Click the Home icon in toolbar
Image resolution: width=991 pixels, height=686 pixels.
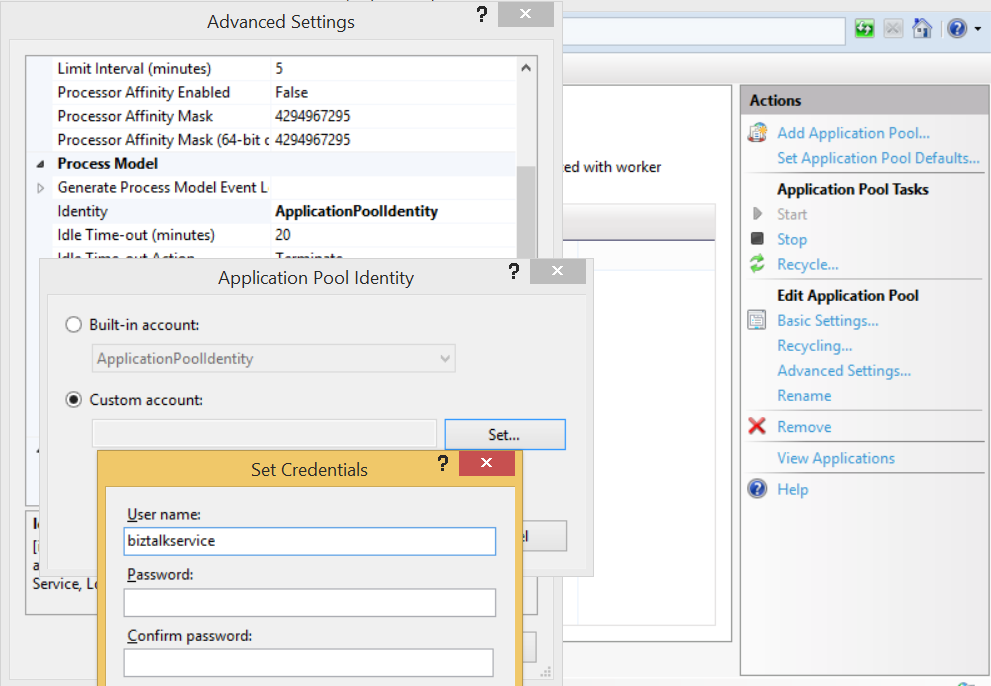tap(922, 28)
